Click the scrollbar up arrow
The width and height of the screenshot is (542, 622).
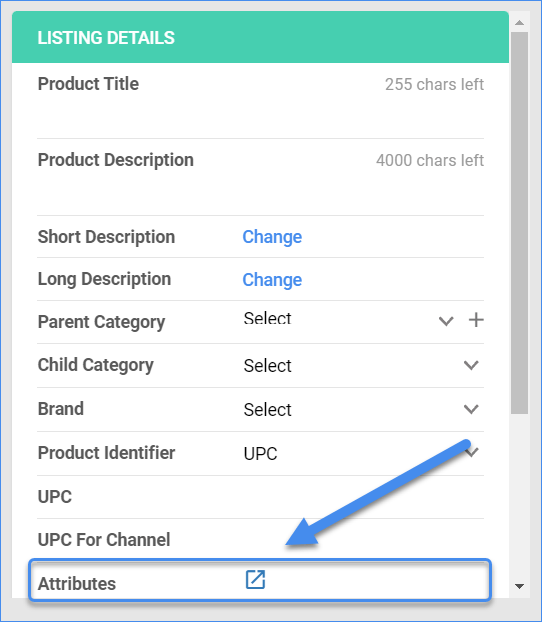pos(519,23)
